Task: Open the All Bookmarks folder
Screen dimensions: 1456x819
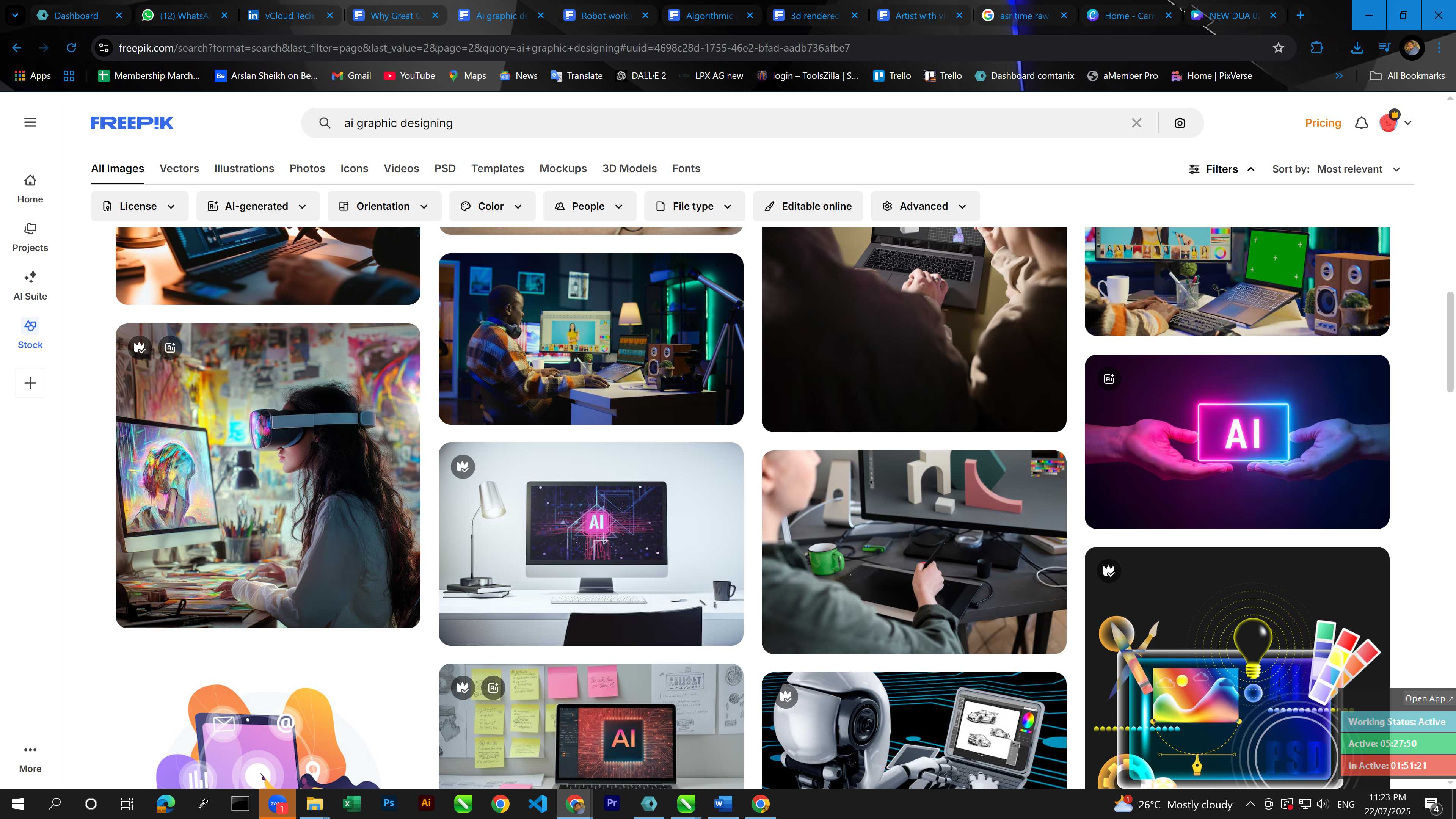Action: 1407,76
